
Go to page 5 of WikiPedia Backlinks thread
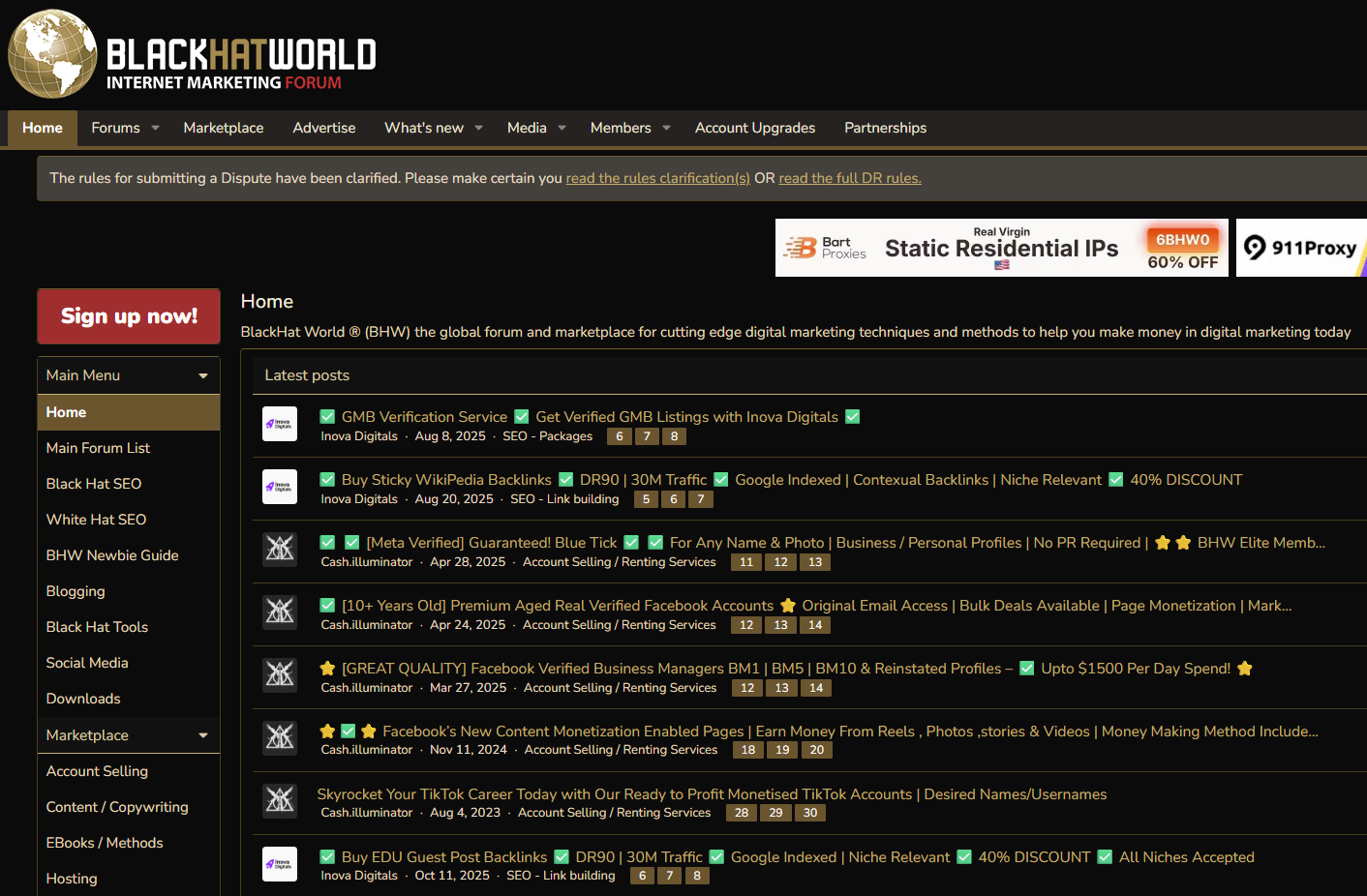[x=646, y=499]
